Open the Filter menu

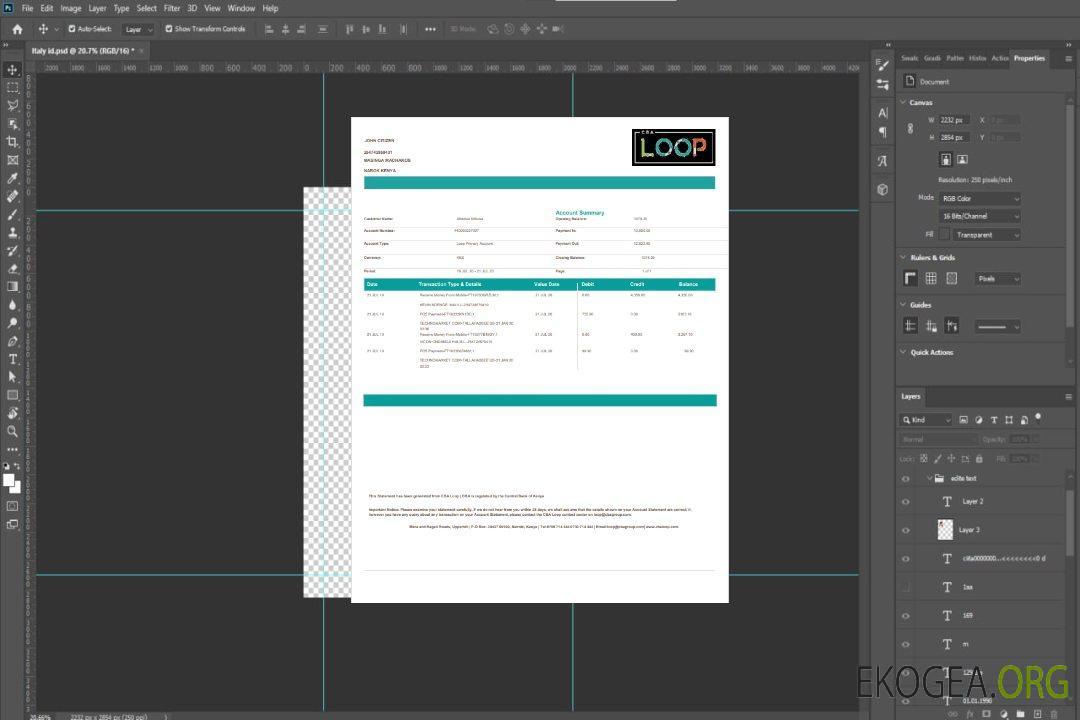172,8
